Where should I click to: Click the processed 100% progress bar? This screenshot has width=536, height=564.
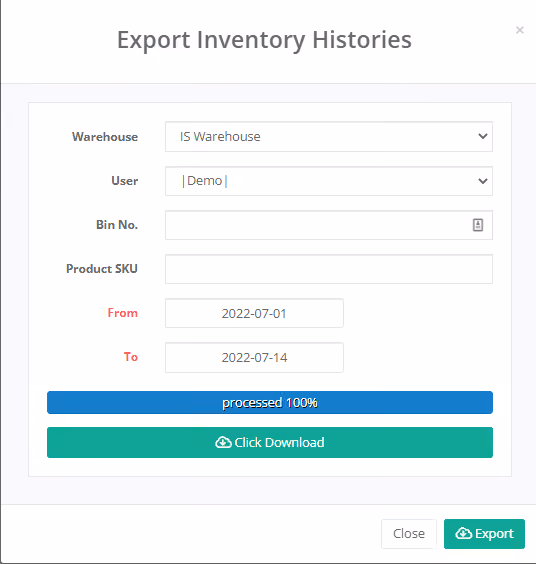click(x=270, y=402)
